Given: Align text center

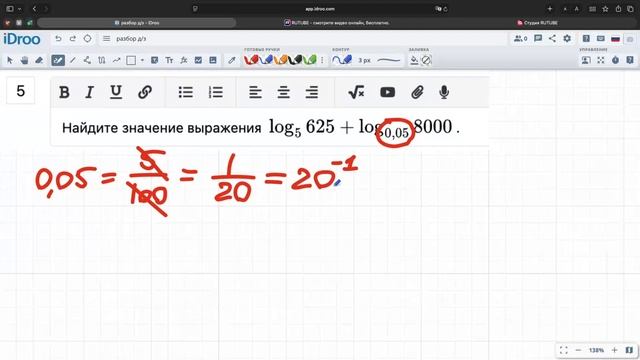Looking at the screenshot, I should [x=284, y=92].
